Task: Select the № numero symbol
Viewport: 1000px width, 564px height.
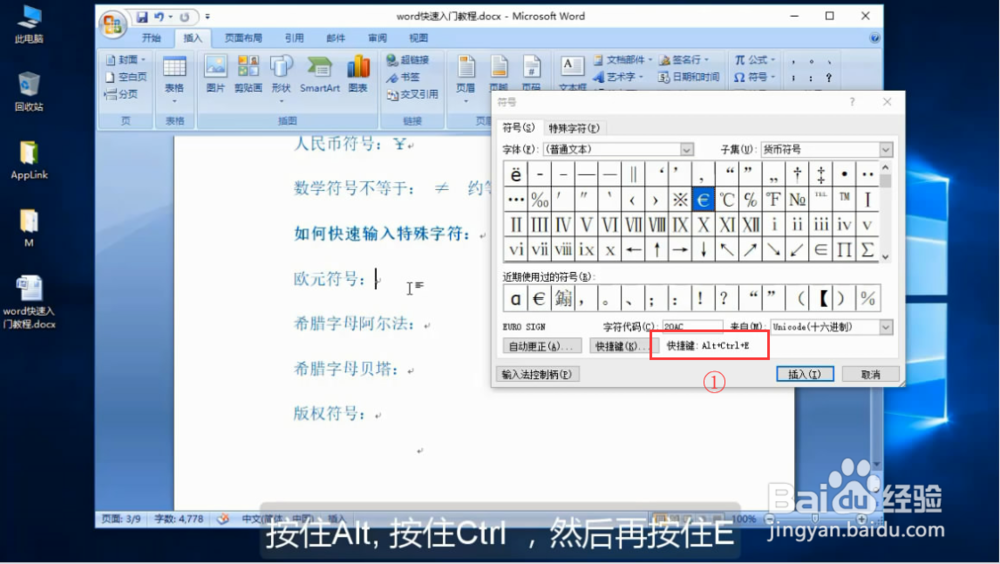Action: (x=797, y=199)
